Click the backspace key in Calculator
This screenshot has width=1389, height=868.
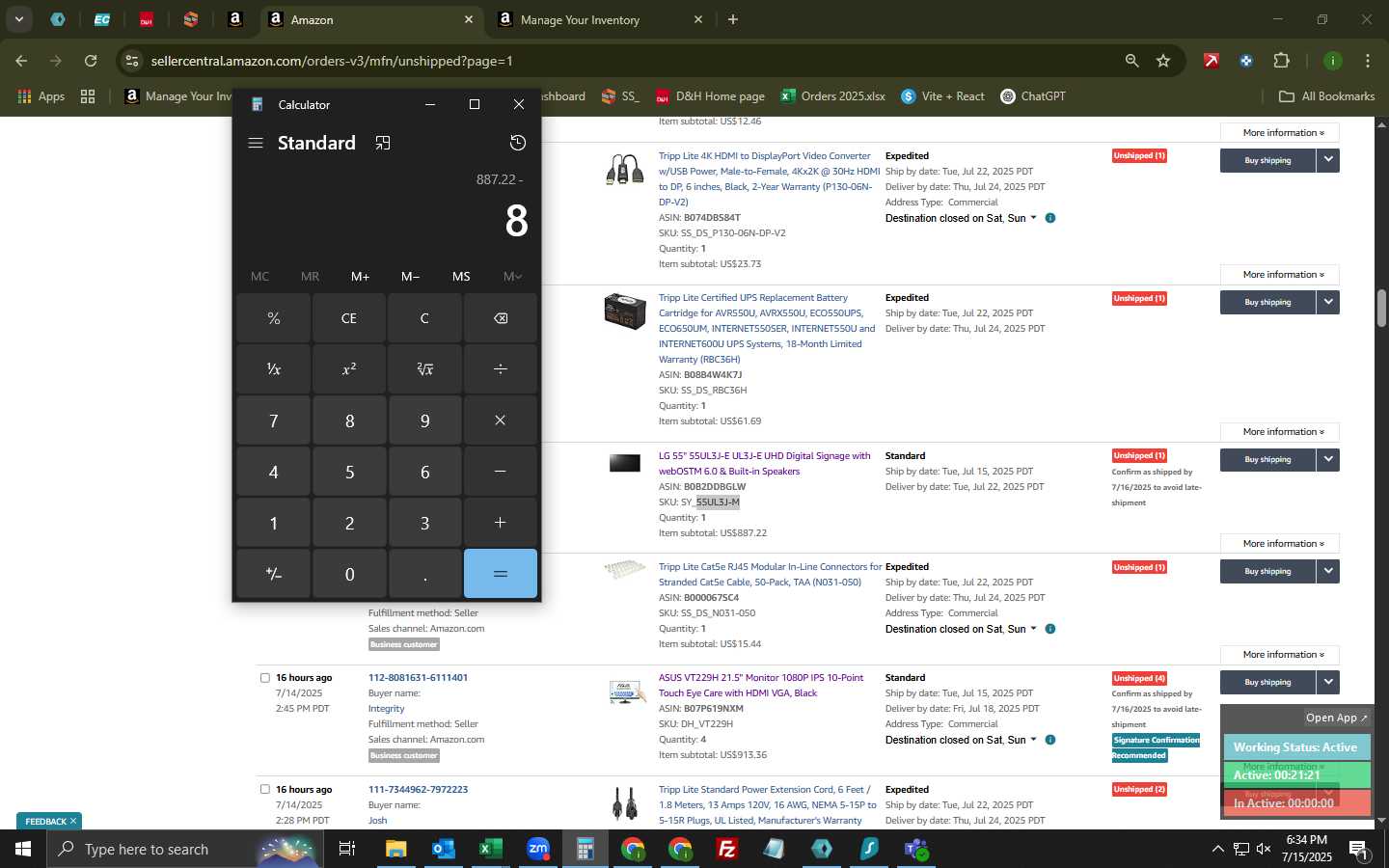tap(500, 318)
